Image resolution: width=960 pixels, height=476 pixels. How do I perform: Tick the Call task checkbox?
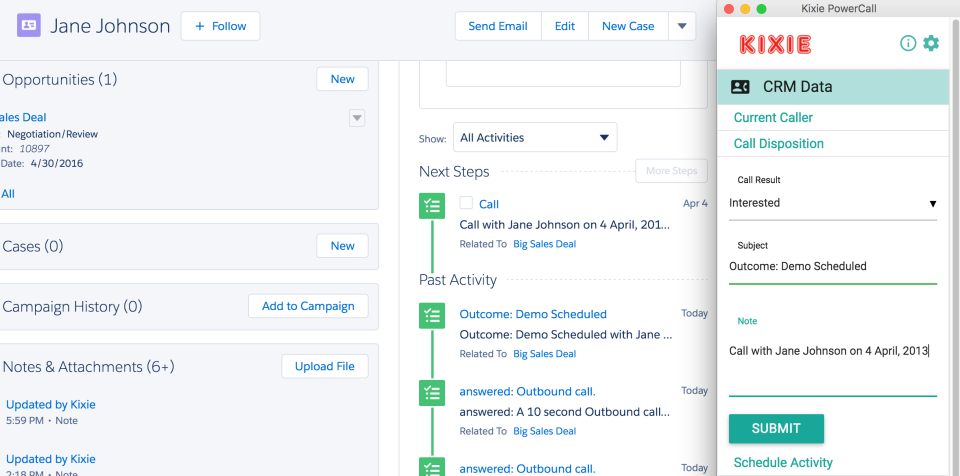click(467, 203)
